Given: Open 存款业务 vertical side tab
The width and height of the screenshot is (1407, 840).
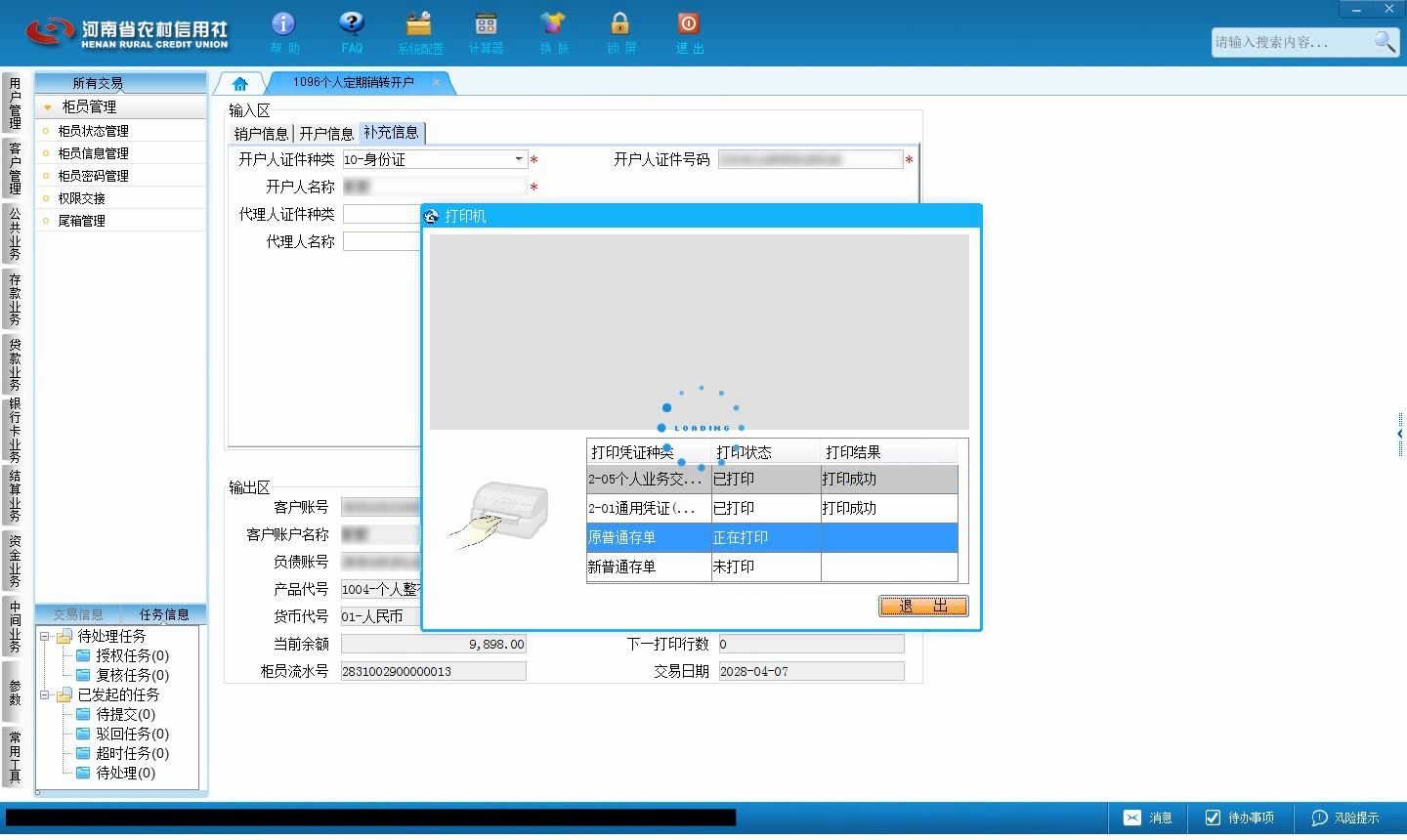Looking at the screenshot, I should pos(14,299).
